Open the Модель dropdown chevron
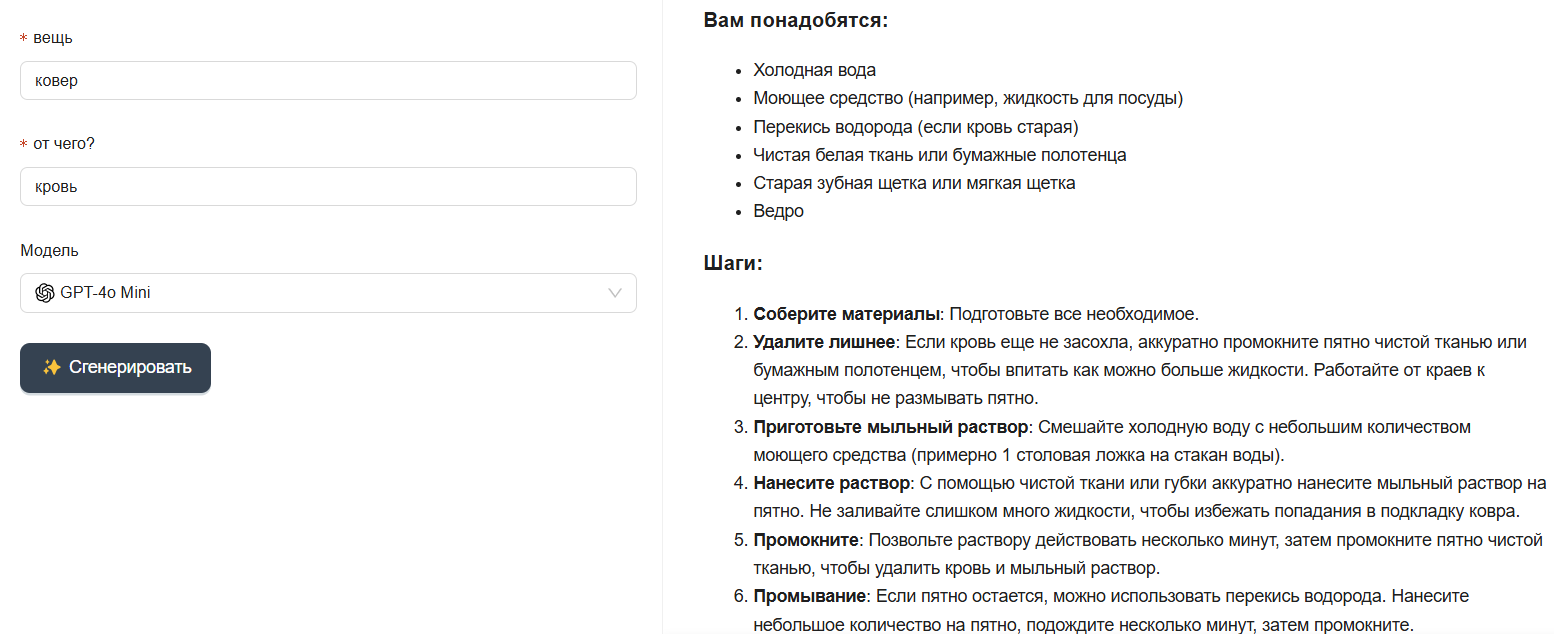Viewport: 1554px width, 634px height. pyautogui.click(x=614, y=292)
